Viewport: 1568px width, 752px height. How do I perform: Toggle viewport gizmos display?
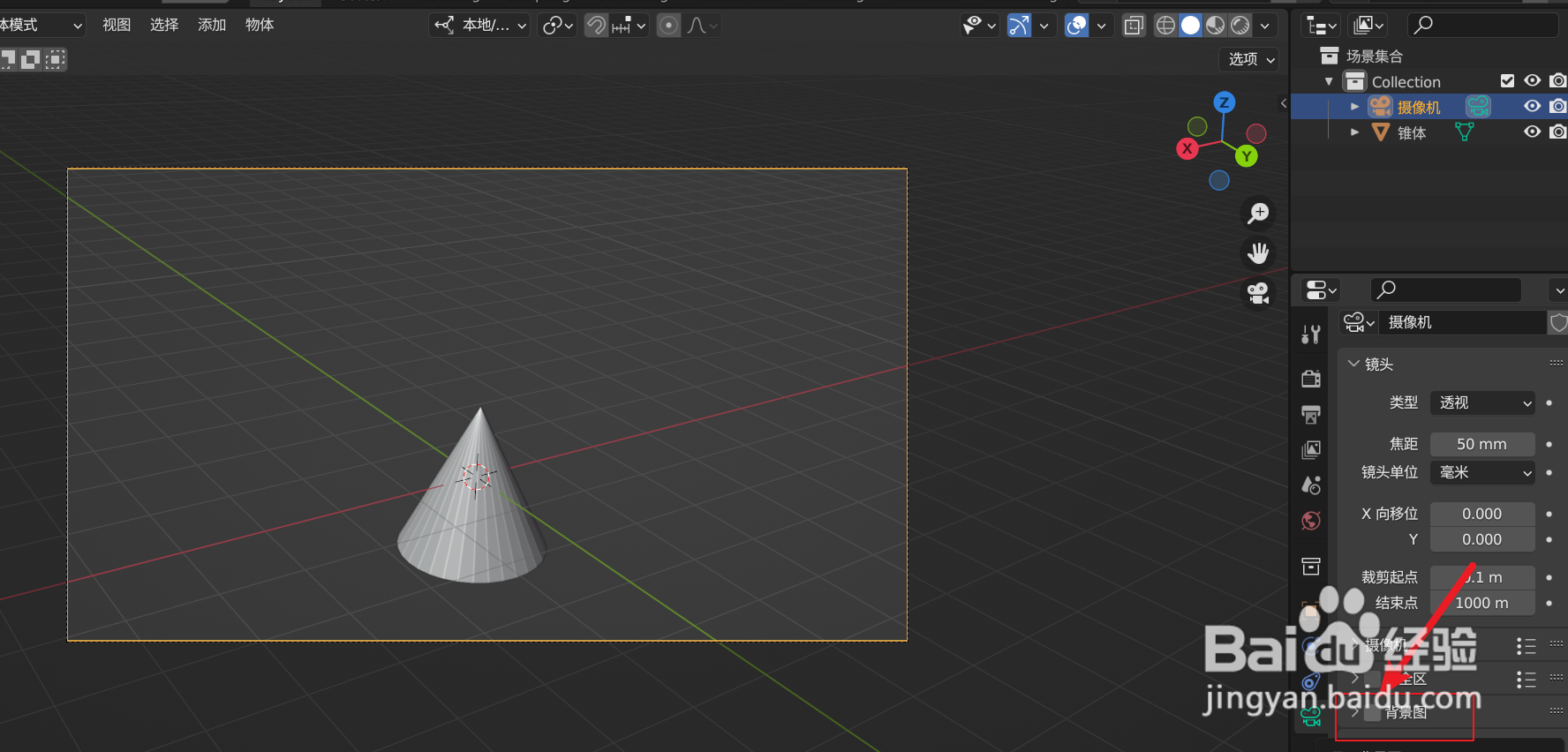click(1020, 26)
